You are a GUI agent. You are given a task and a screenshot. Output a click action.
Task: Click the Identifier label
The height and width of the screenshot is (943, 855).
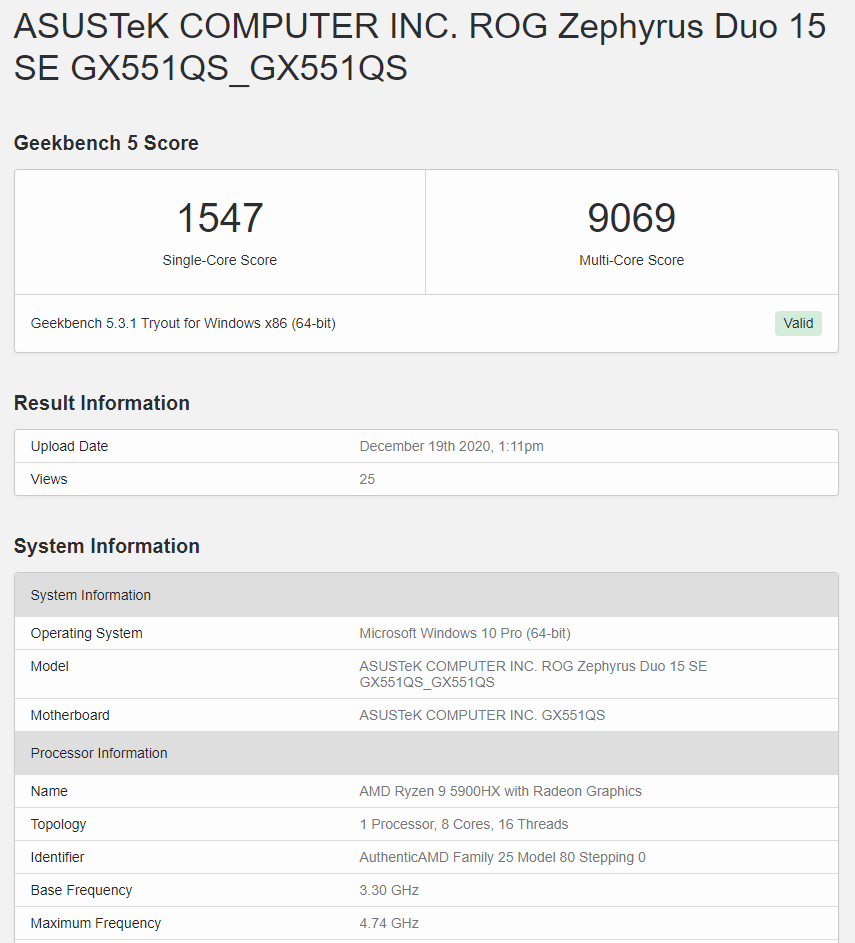57,857
